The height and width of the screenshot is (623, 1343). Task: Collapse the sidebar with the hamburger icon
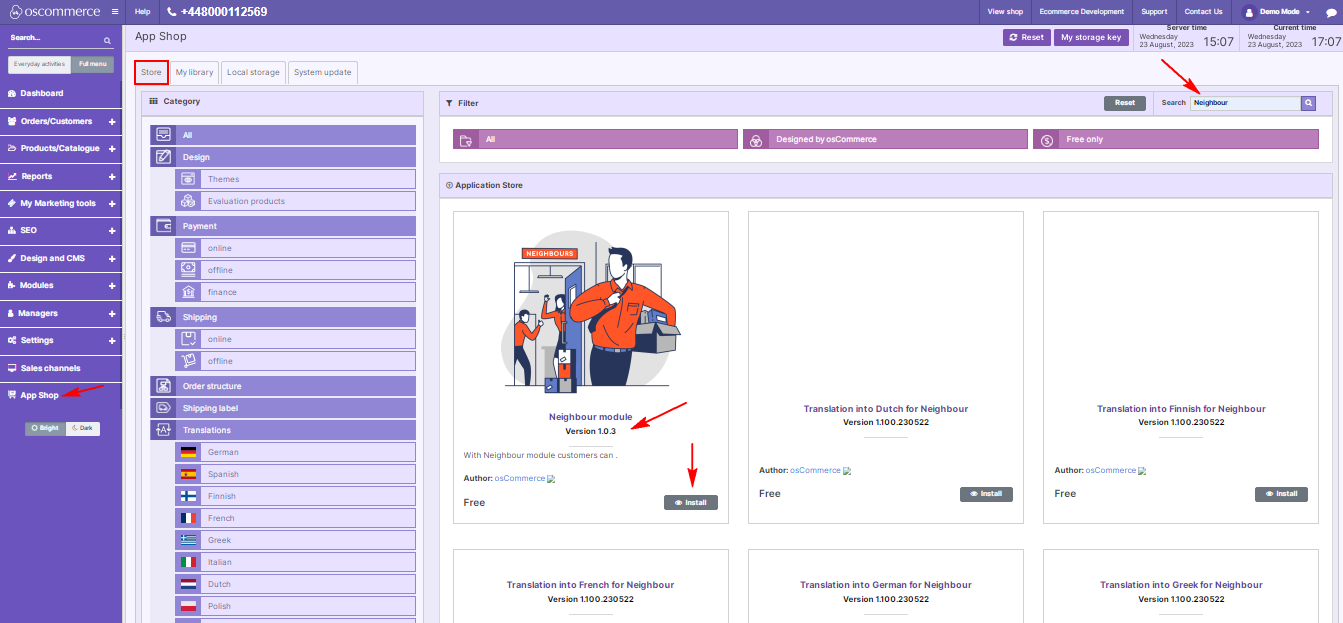115,12
